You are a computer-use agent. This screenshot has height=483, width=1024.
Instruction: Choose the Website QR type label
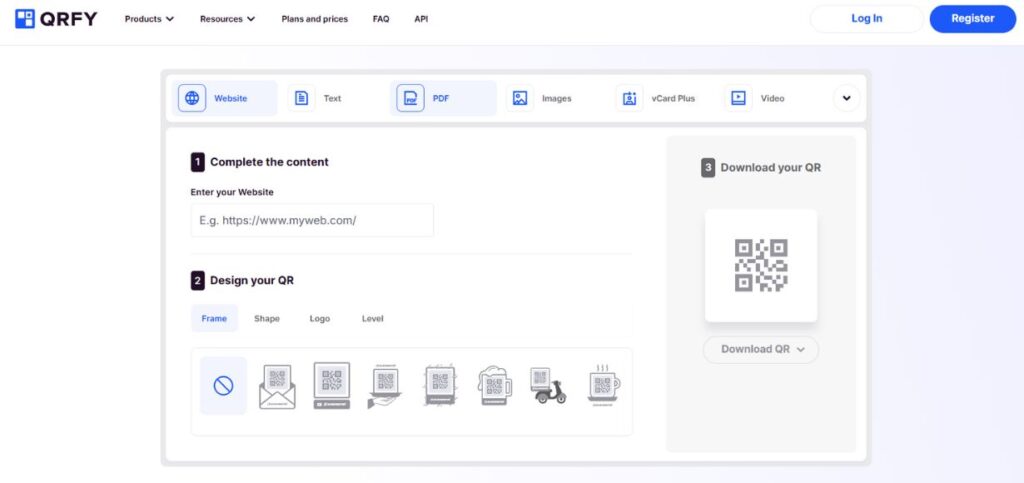(x=231, y=99)
